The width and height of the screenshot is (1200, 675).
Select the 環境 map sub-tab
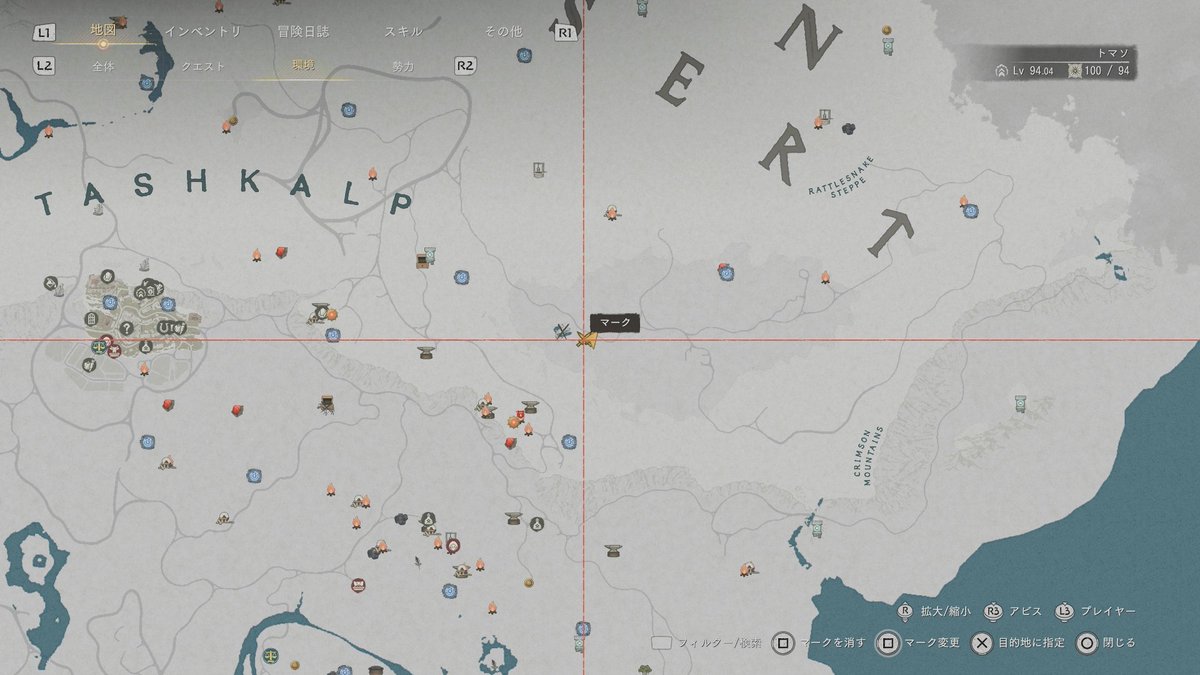pyautogui.click(x=303, y=66)
